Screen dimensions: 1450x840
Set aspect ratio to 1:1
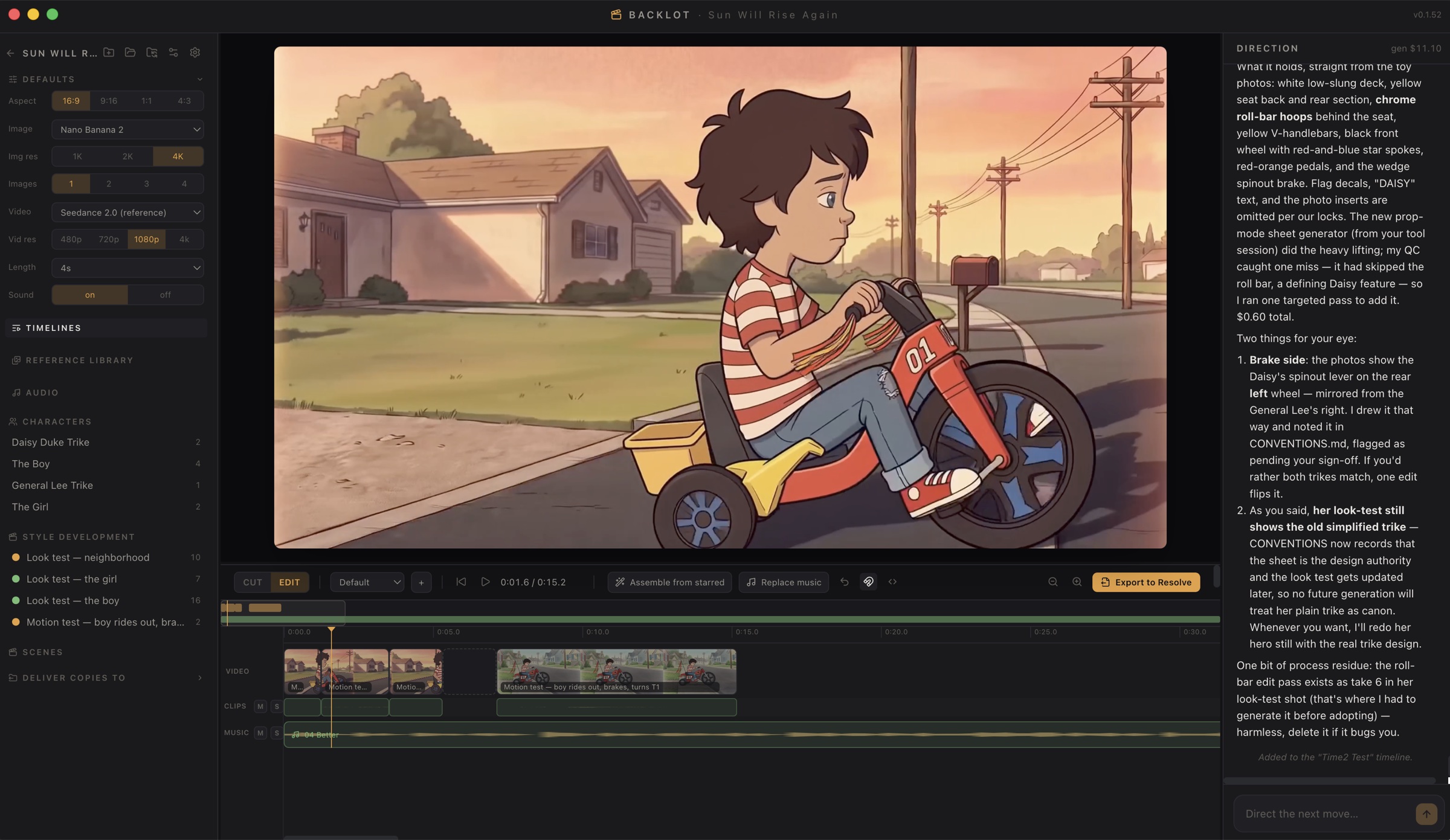(146, 101)
